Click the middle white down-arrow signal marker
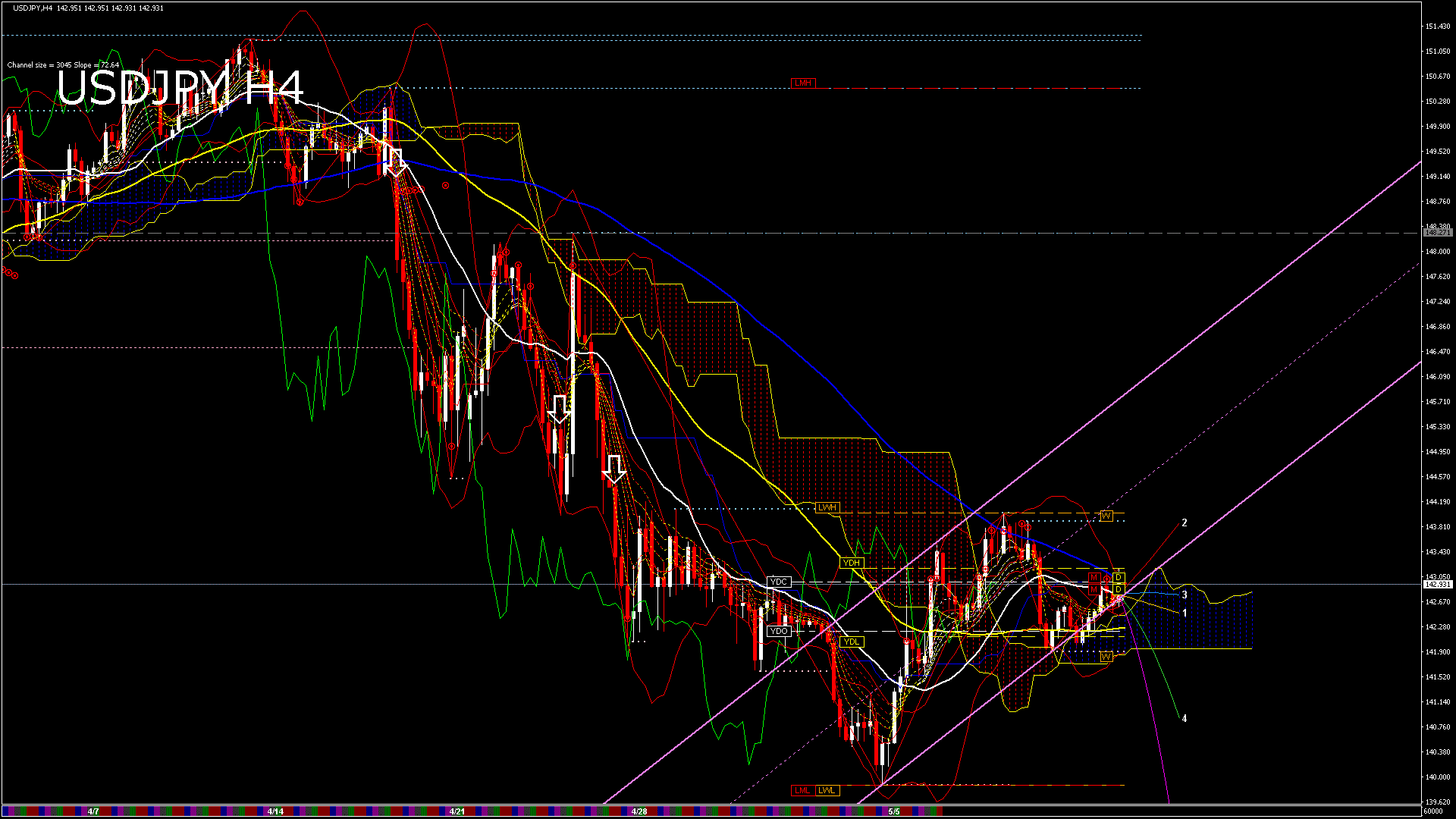Image resolution: width=1456 pixels, height=819 pixels. click(559, 409)
